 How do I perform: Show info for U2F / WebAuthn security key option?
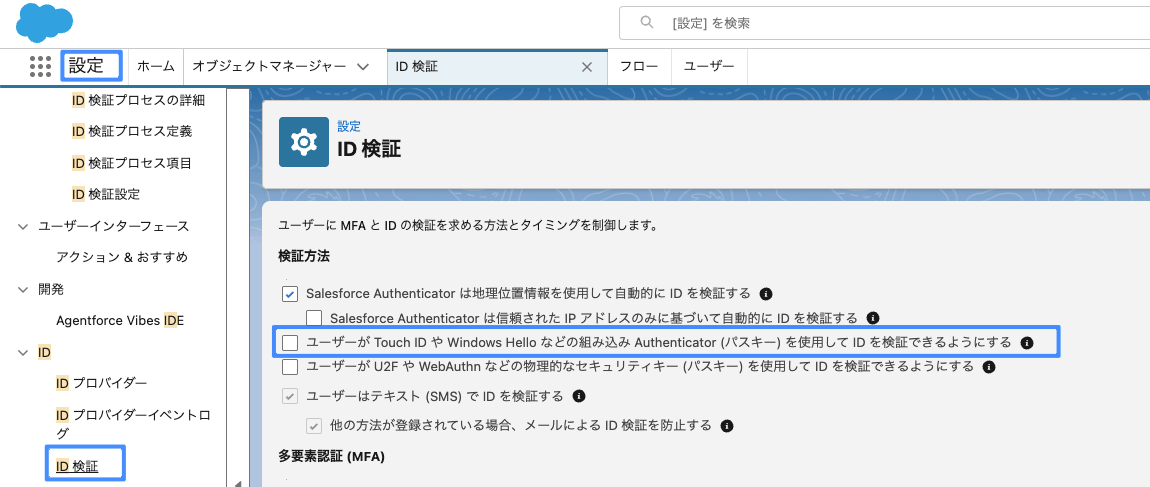click(x=989, y=366)
